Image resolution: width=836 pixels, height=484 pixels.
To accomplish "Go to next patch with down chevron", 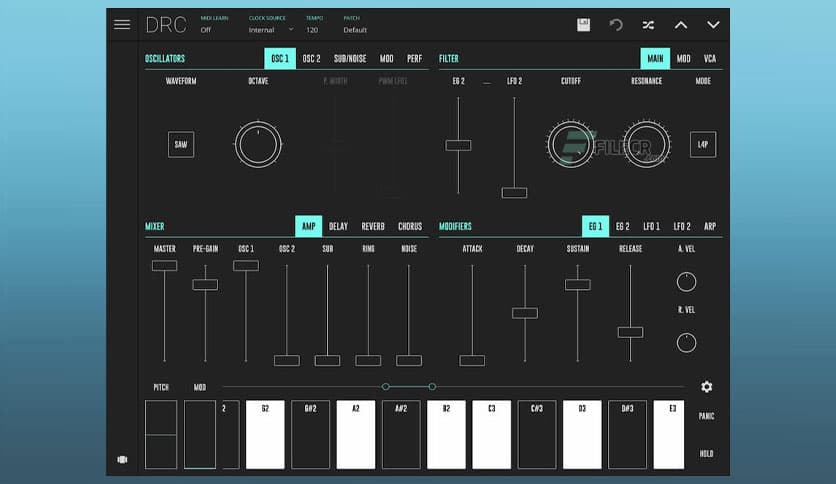I will tap(713, 25).
